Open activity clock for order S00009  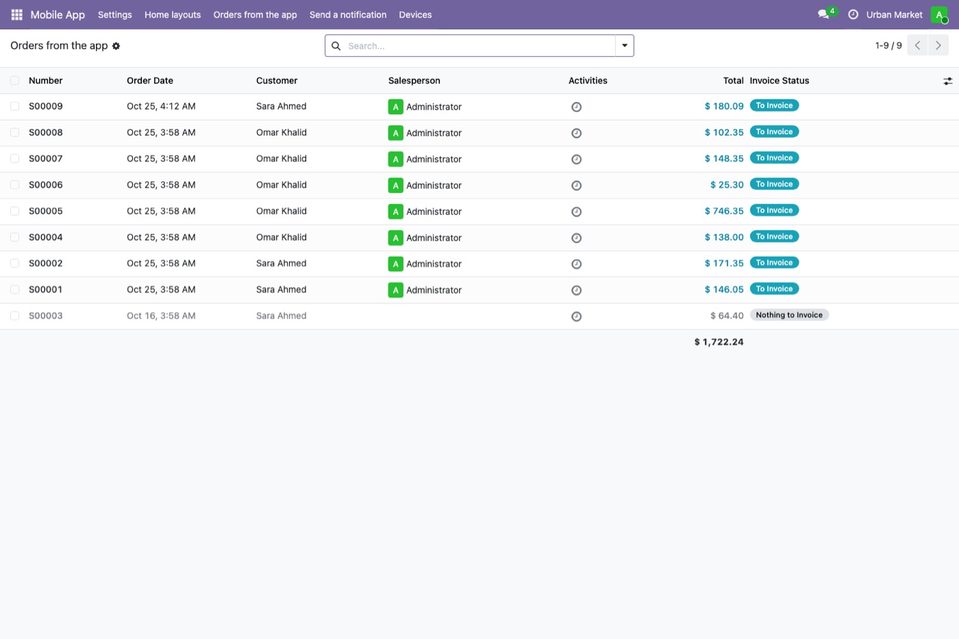(576, 107)
